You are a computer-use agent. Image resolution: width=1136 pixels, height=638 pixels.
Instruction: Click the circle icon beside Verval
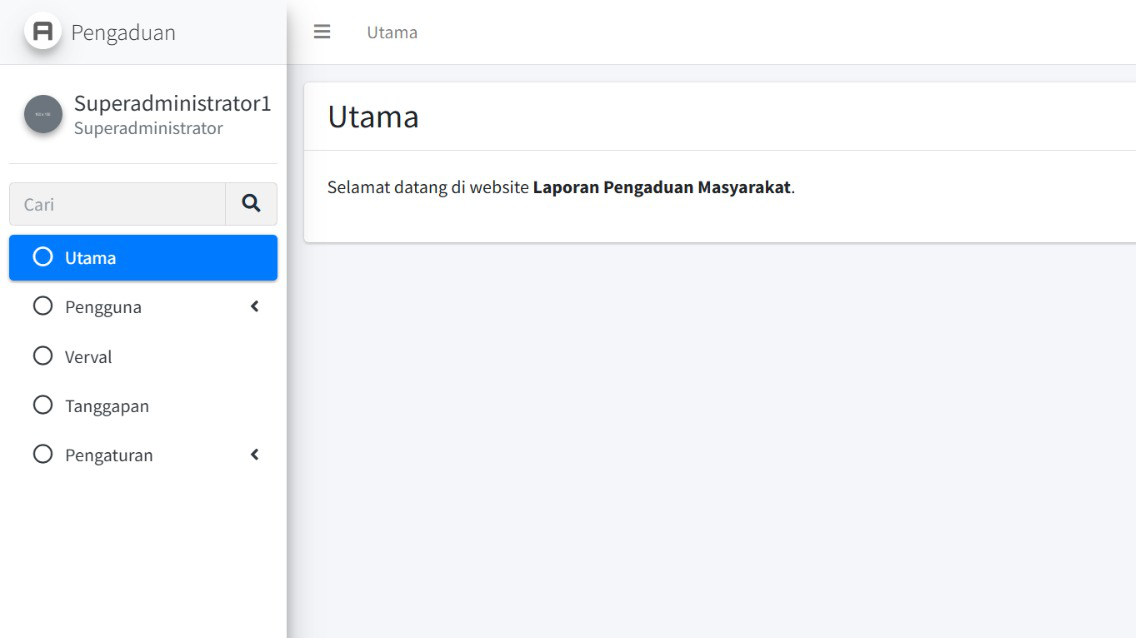point(43,356)
